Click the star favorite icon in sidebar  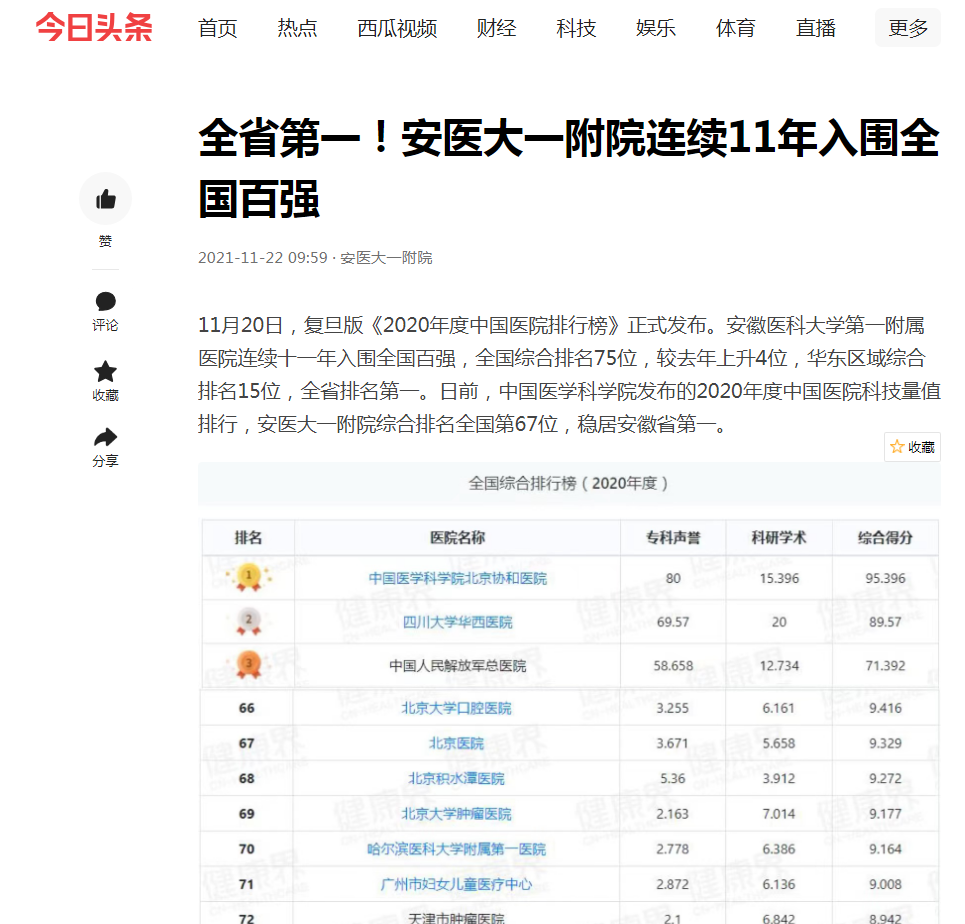tap(105, 372)
